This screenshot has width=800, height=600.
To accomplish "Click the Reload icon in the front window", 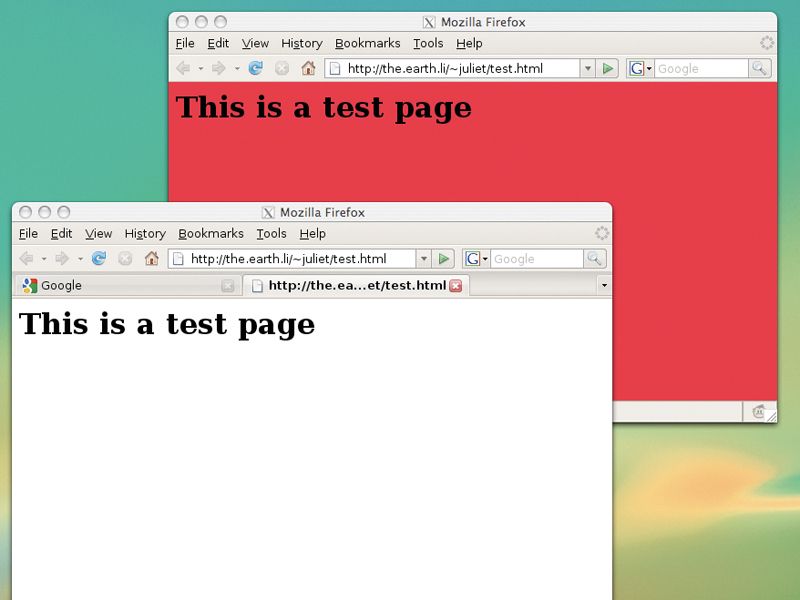I will pos(97,258).
